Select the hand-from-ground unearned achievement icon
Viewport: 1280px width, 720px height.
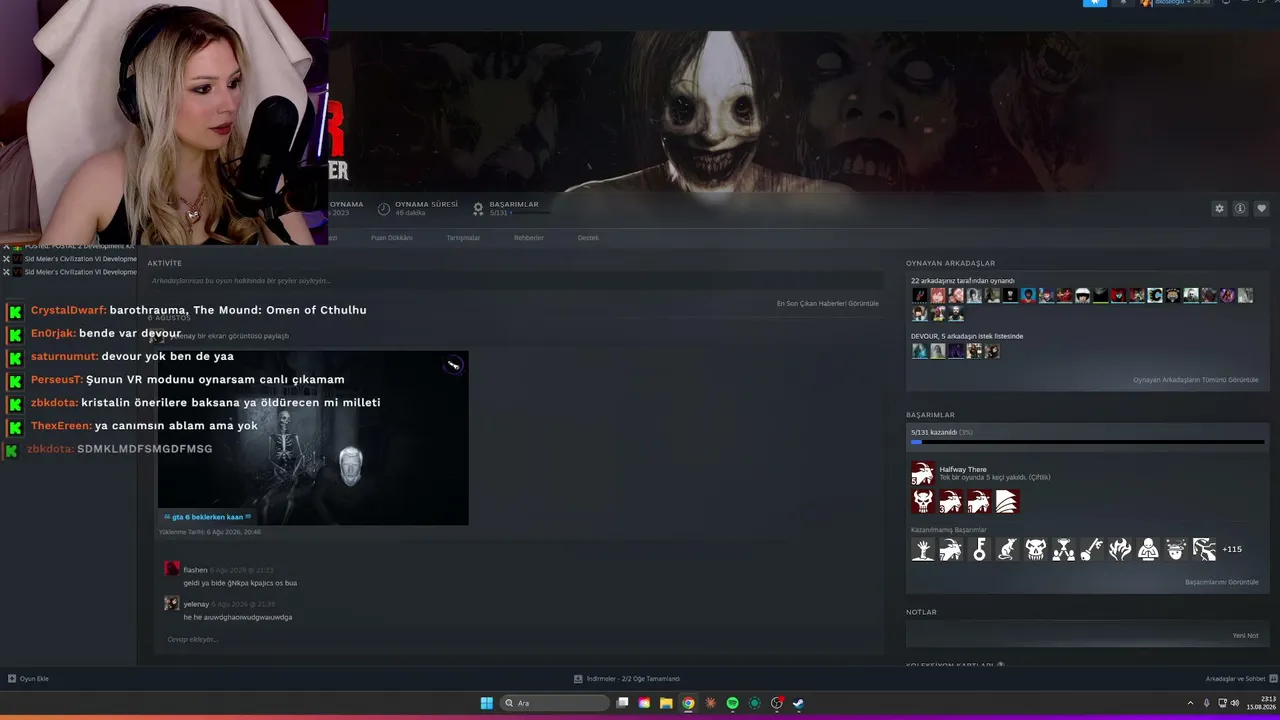[922, 549]
